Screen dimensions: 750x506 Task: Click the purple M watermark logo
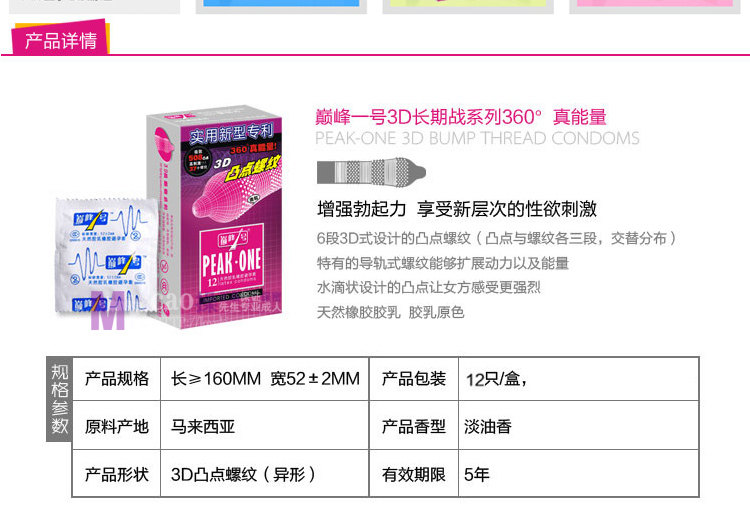(108, 311)
